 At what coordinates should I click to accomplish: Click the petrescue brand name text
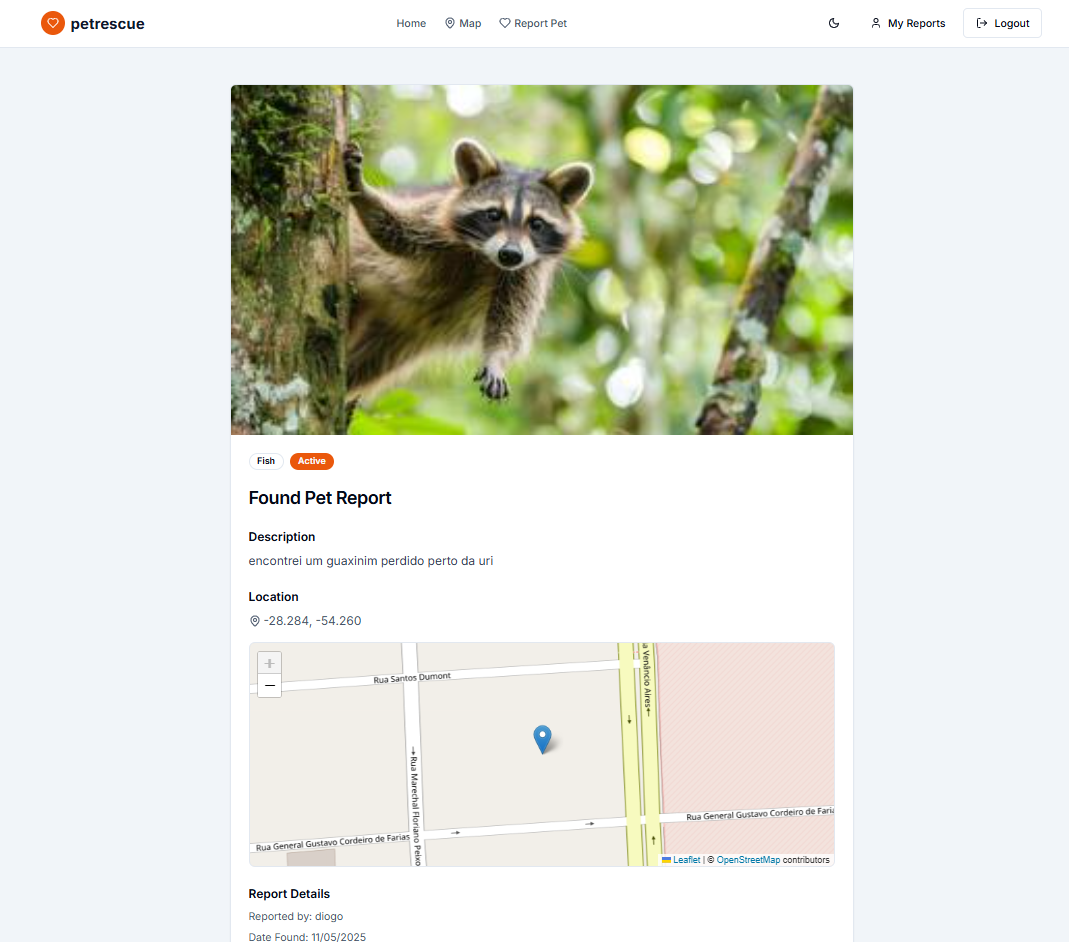[107, 23]
